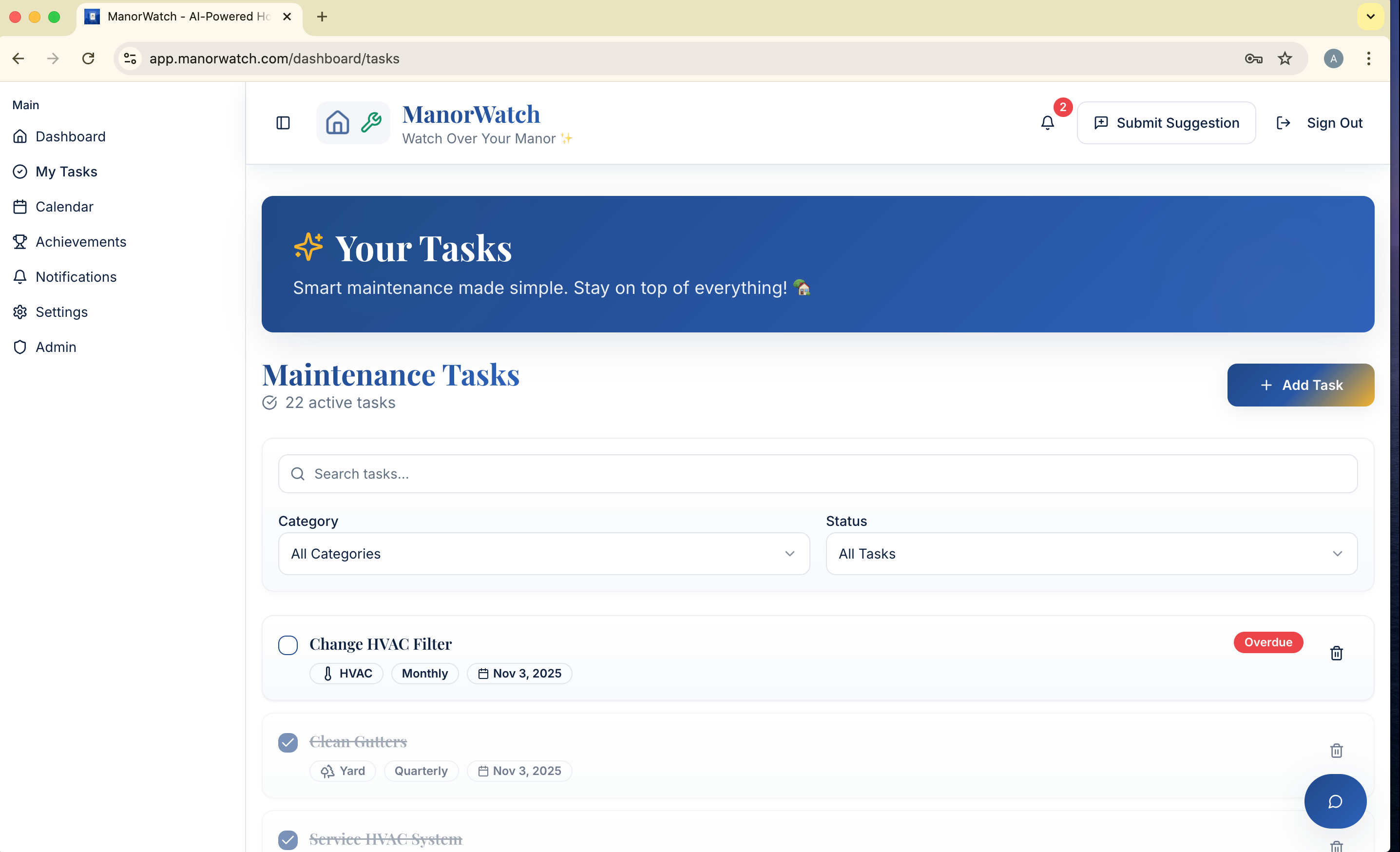Click the Add Task button
Screen dimensions: 1400x852
[1301, 385]
